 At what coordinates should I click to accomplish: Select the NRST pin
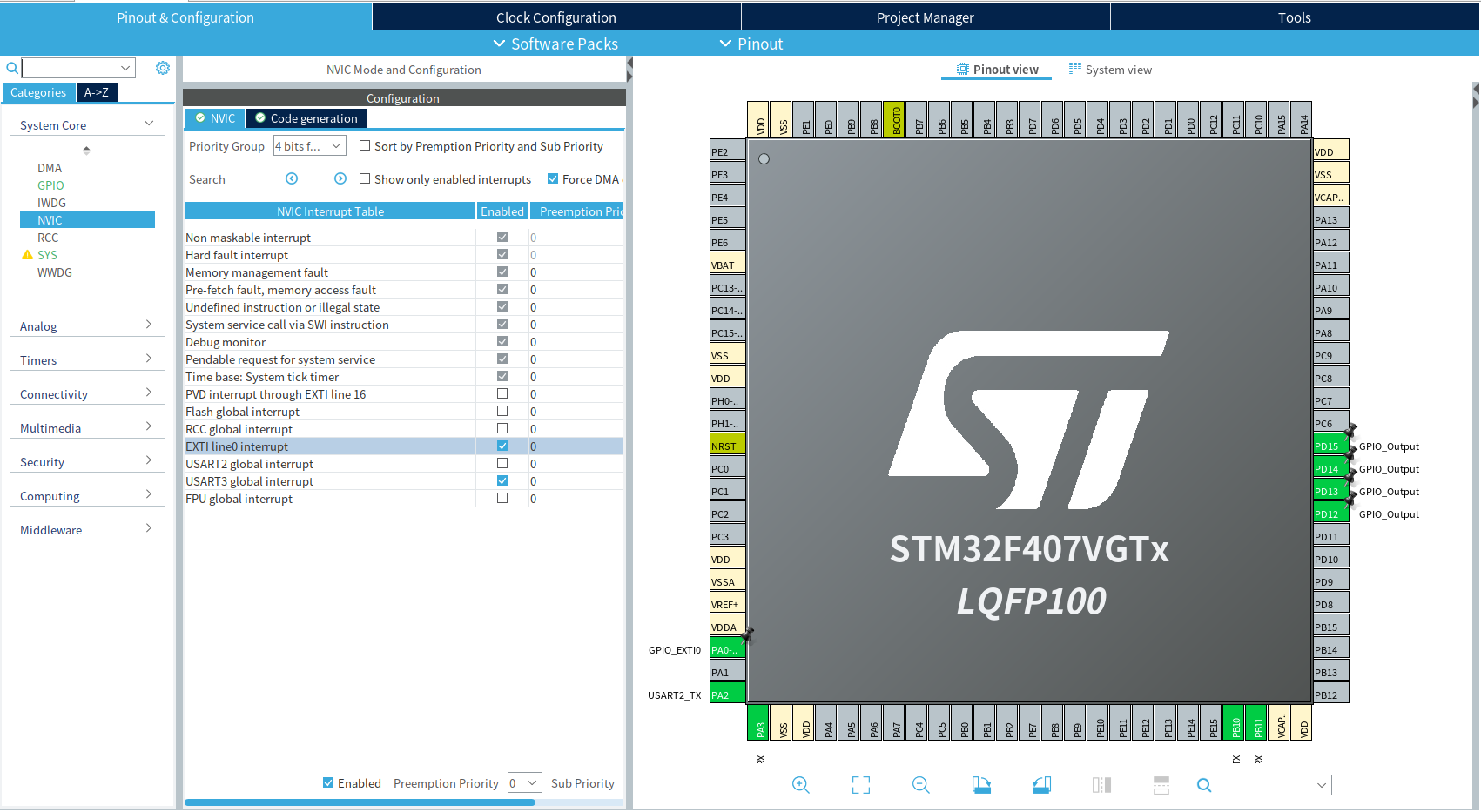coord(727,446)
